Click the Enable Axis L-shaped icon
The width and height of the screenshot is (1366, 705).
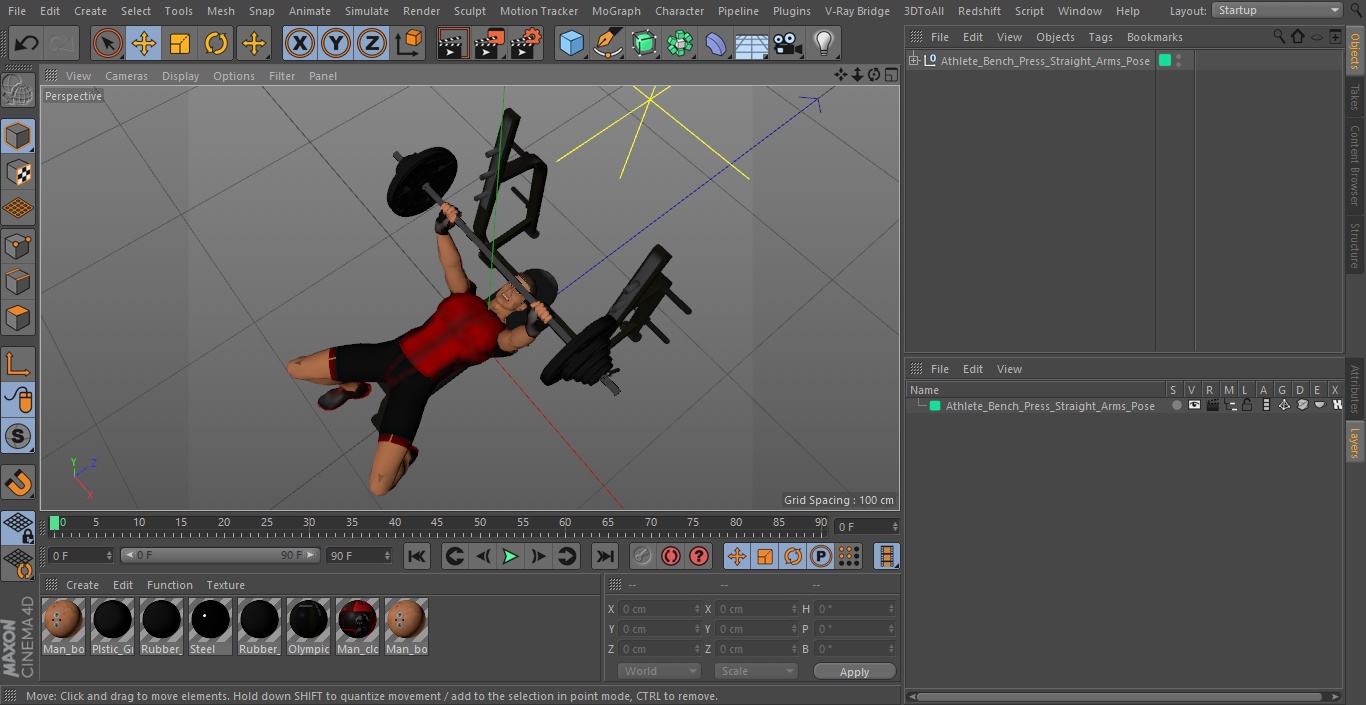pyautogui.click(x=18, y=365)
